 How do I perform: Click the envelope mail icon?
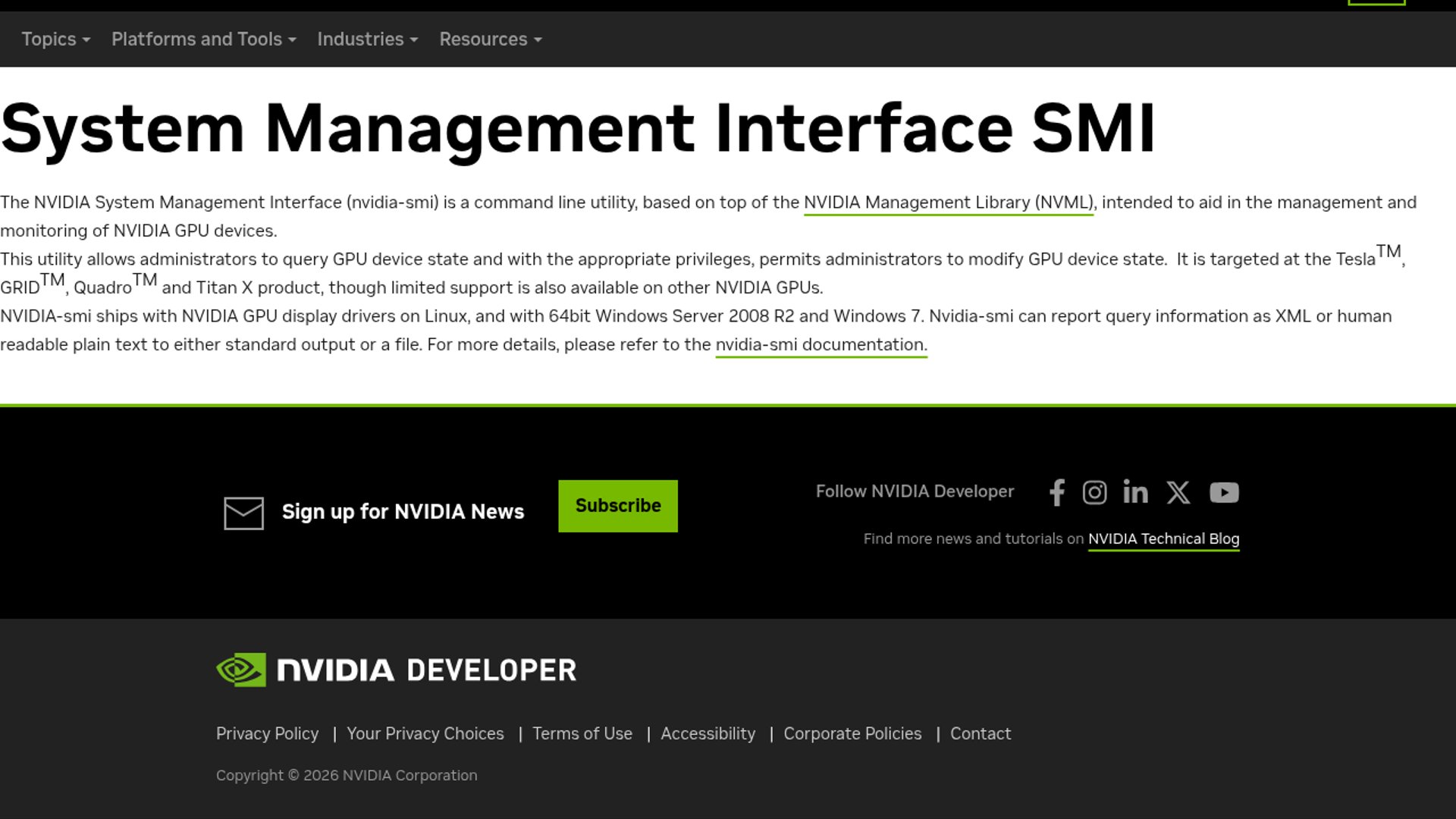click(x=243, y=513)
